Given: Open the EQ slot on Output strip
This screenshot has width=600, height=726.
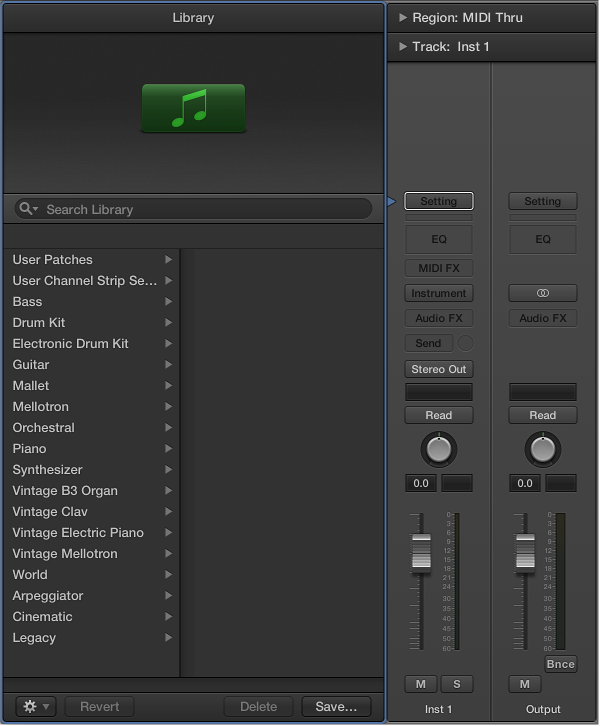Looking at the screenshot, I should click(543, 239).
